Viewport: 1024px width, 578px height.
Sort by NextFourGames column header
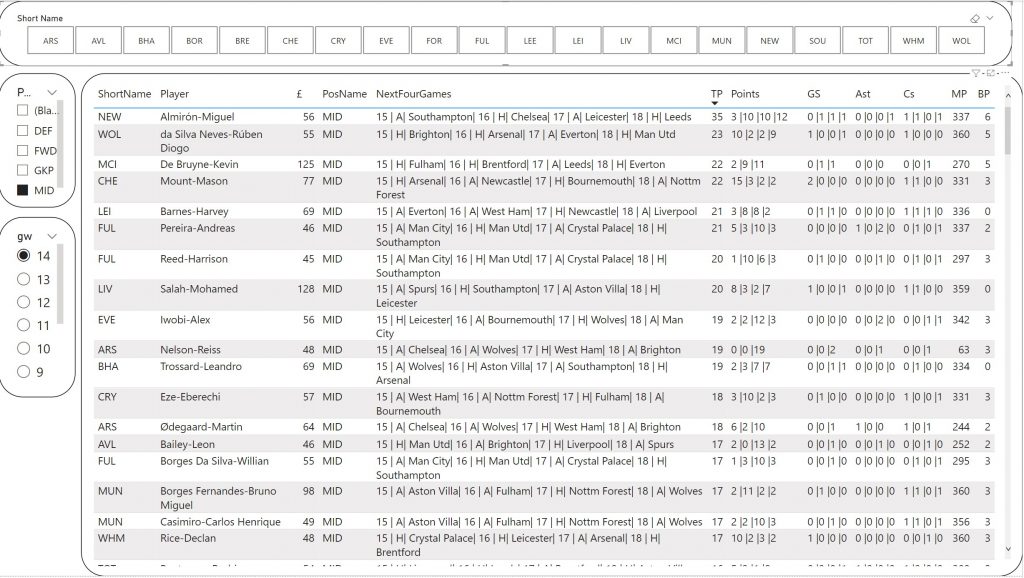(413, 94)
